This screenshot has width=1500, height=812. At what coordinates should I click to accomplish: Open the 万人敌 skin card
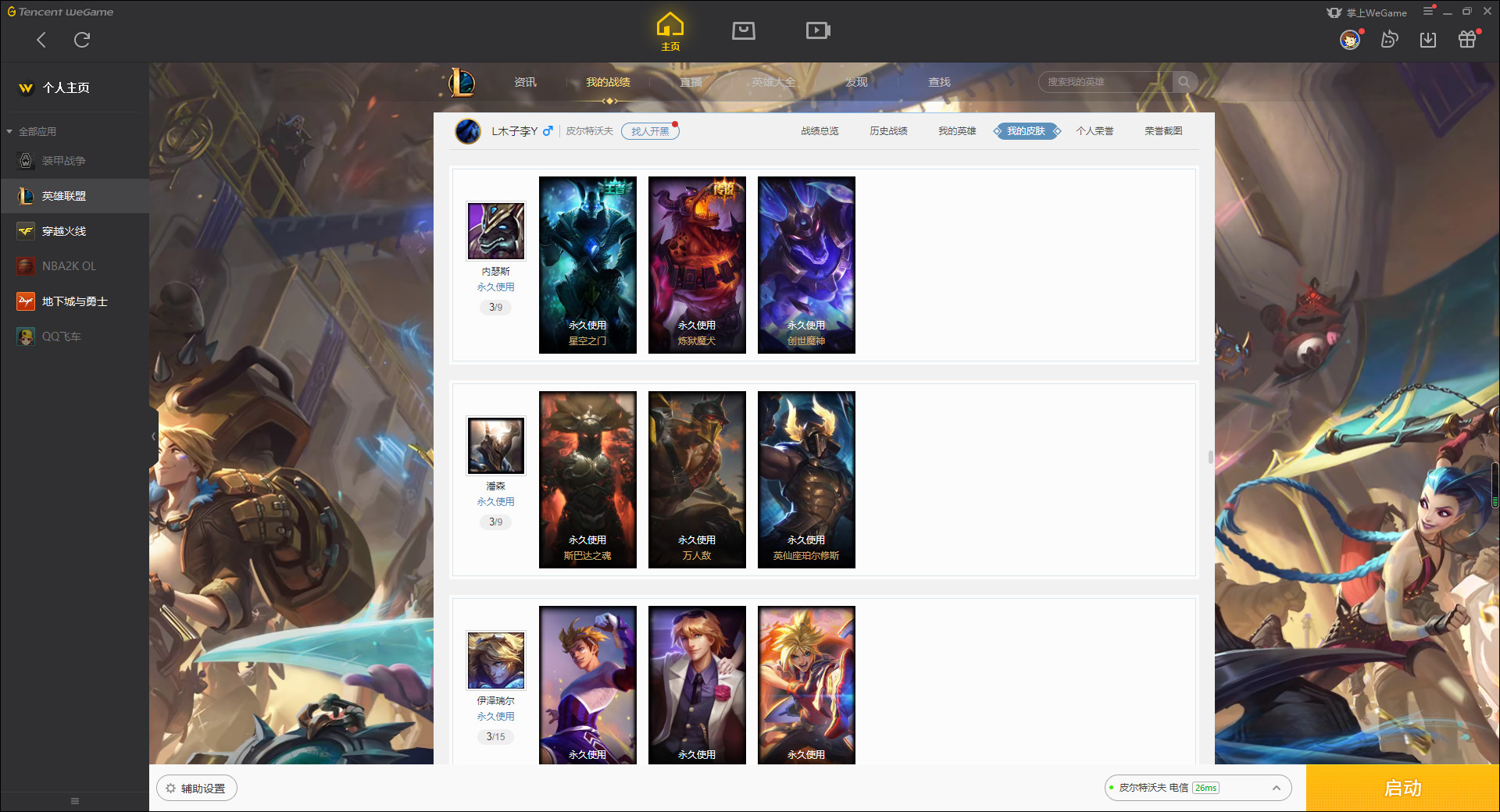click(x=697, y=479)
